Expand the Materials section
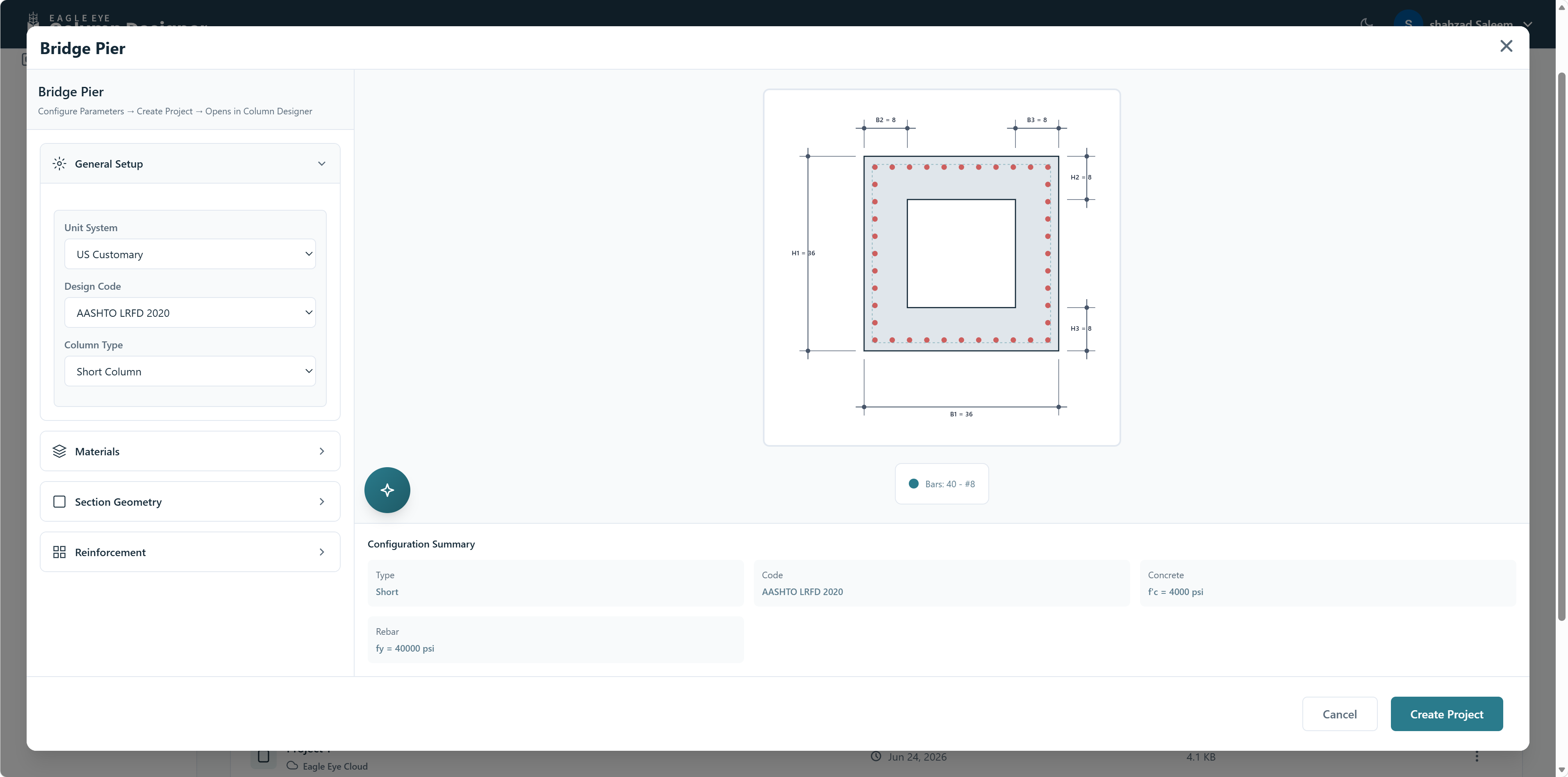The image size is (1568, 777). (x=190, y=452)
